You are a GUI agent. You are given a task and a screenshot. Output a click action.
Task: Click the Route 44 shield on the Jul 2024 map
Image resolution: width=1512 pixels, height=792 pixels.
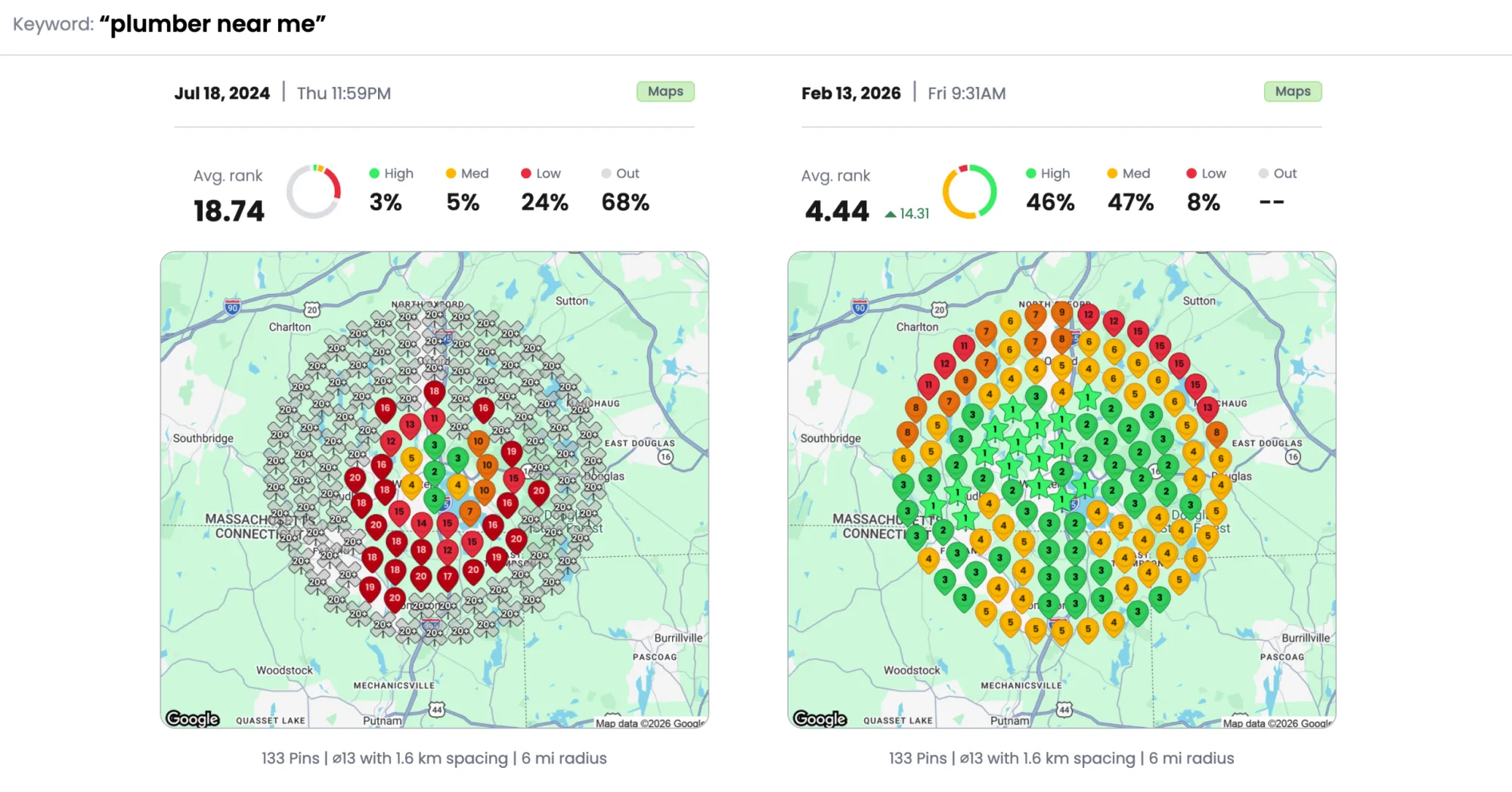436,709
